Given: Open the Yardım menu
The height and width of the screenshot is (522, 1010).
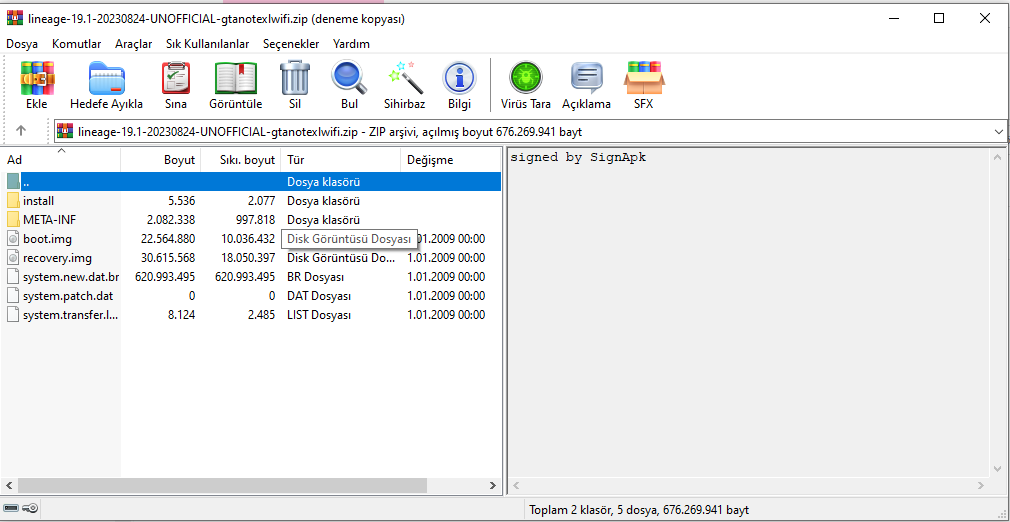Looking at the screenshot, I should [x=351, y=44].
